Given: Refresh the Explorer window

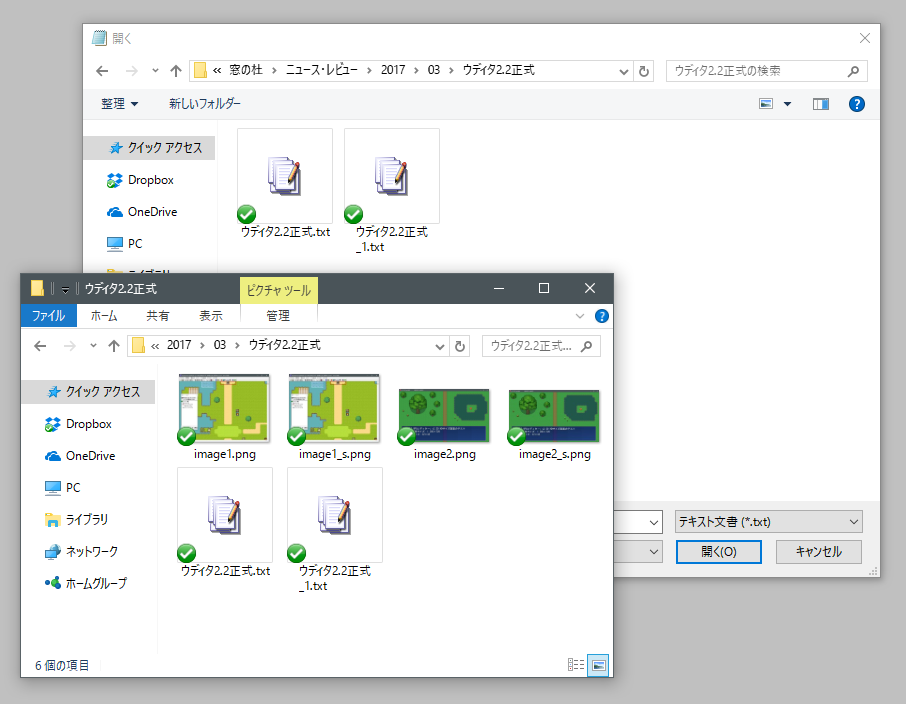Looking at the screenshot, I should click(460, 346).
